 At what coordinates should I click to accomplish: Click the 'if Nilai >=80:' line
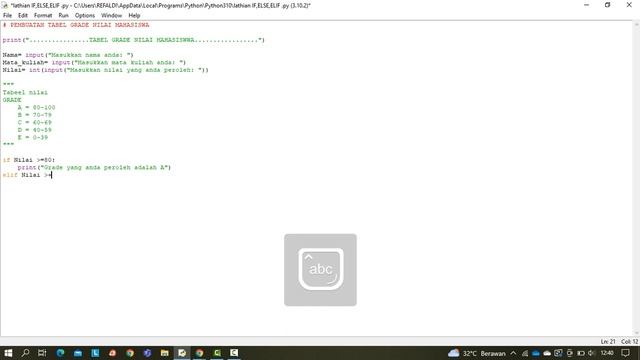29,160
